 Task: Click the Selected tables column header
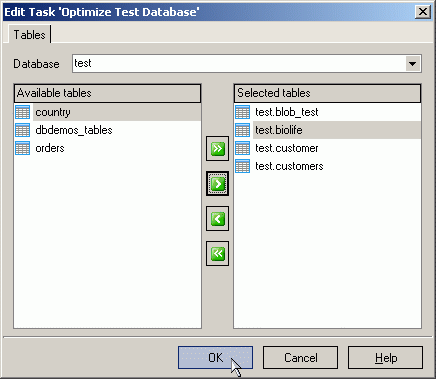(x=327, y=93)
